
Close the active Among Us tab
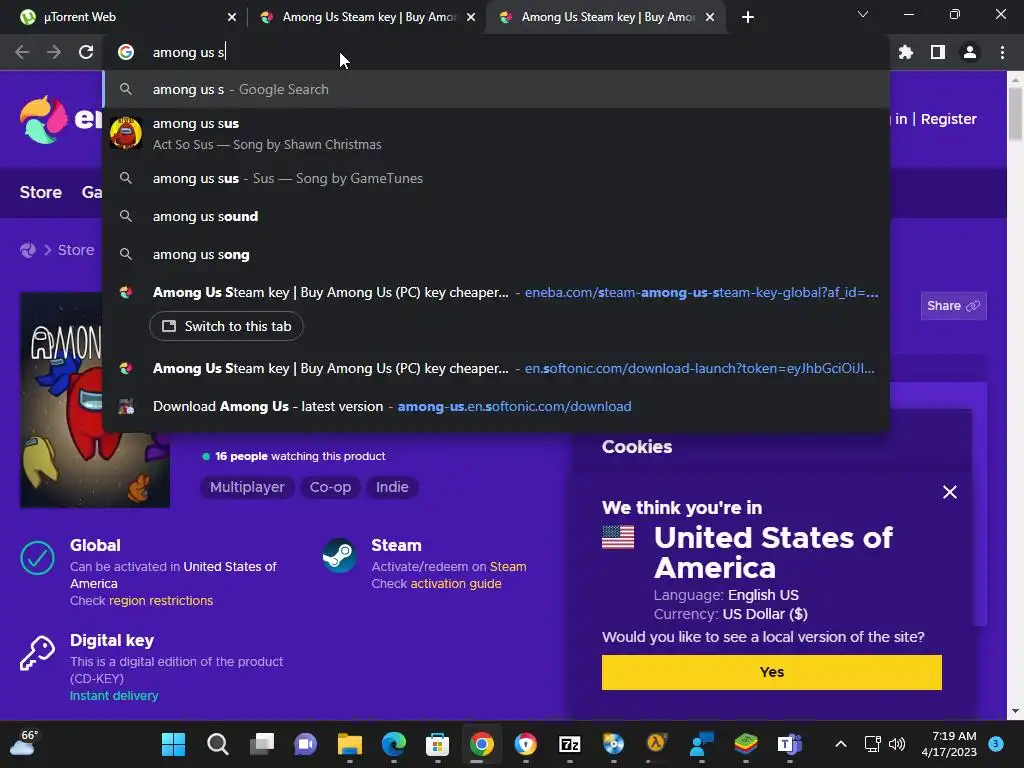pyautogui.click(x=710, y=17)
